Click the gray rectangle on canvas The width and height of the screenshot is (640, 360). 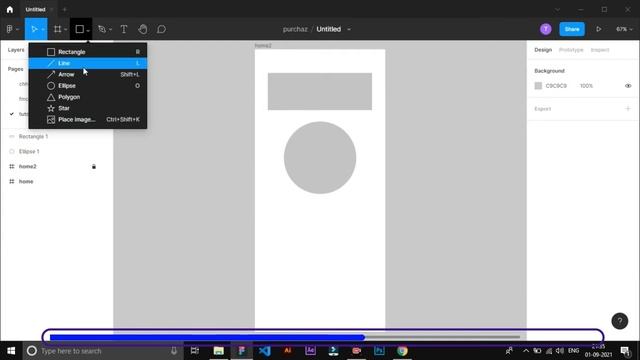(320, 91)
